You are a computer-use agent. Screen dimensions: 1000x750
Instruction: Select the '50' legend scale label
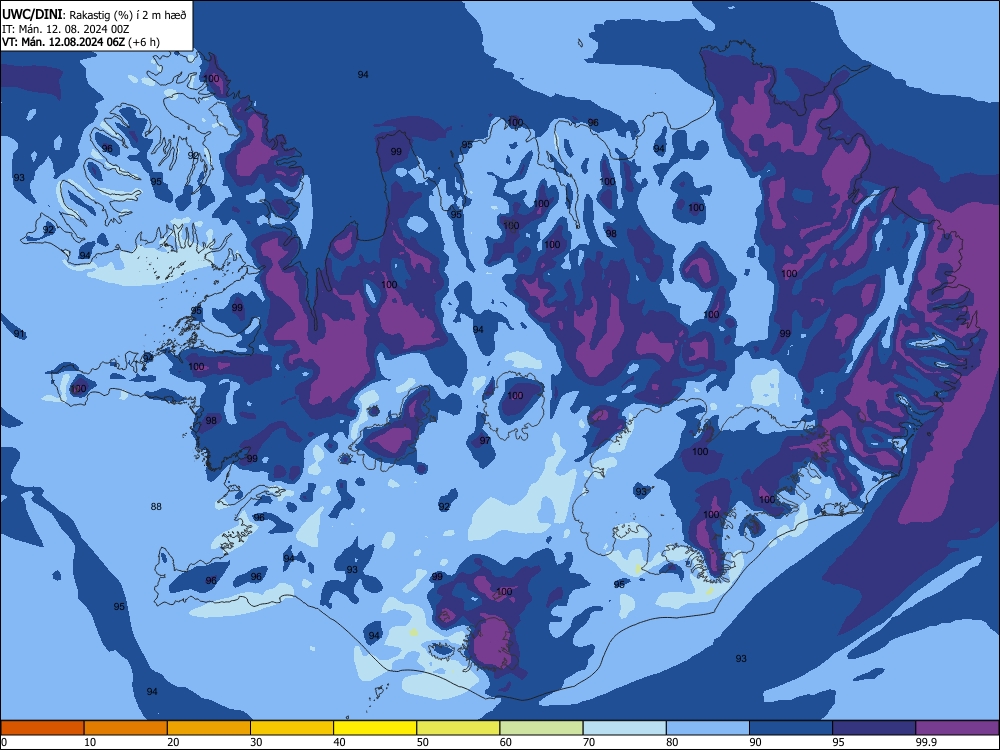coord(423,742)
